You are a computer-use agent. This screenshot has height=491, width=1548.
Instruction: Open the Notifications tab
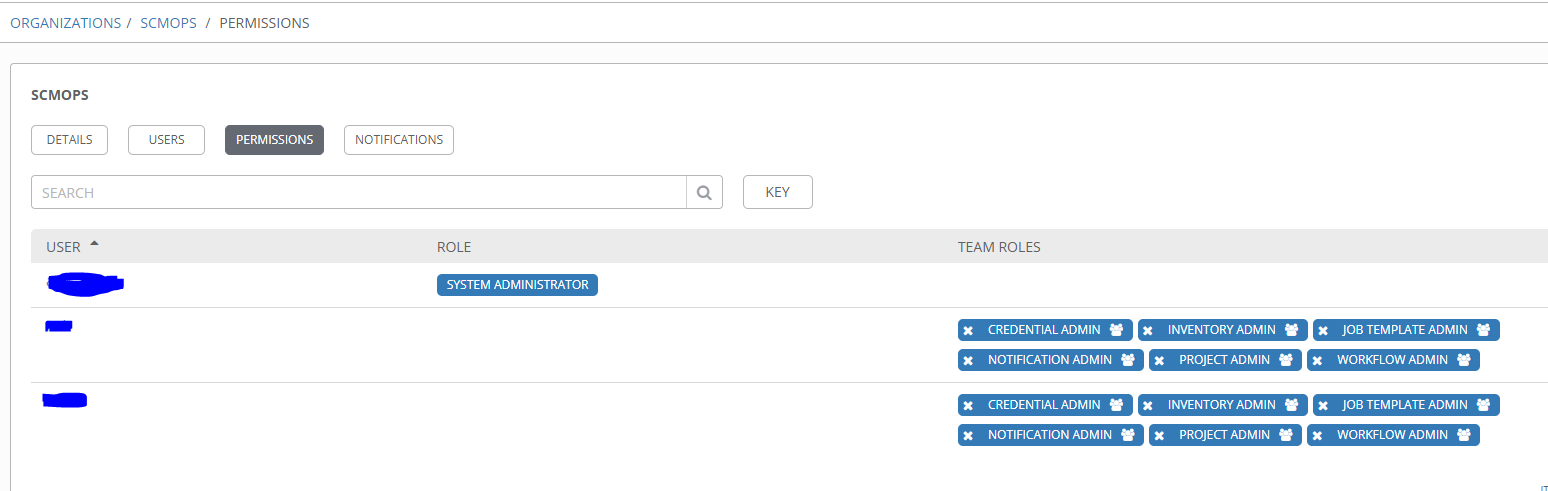click(399, 140)
